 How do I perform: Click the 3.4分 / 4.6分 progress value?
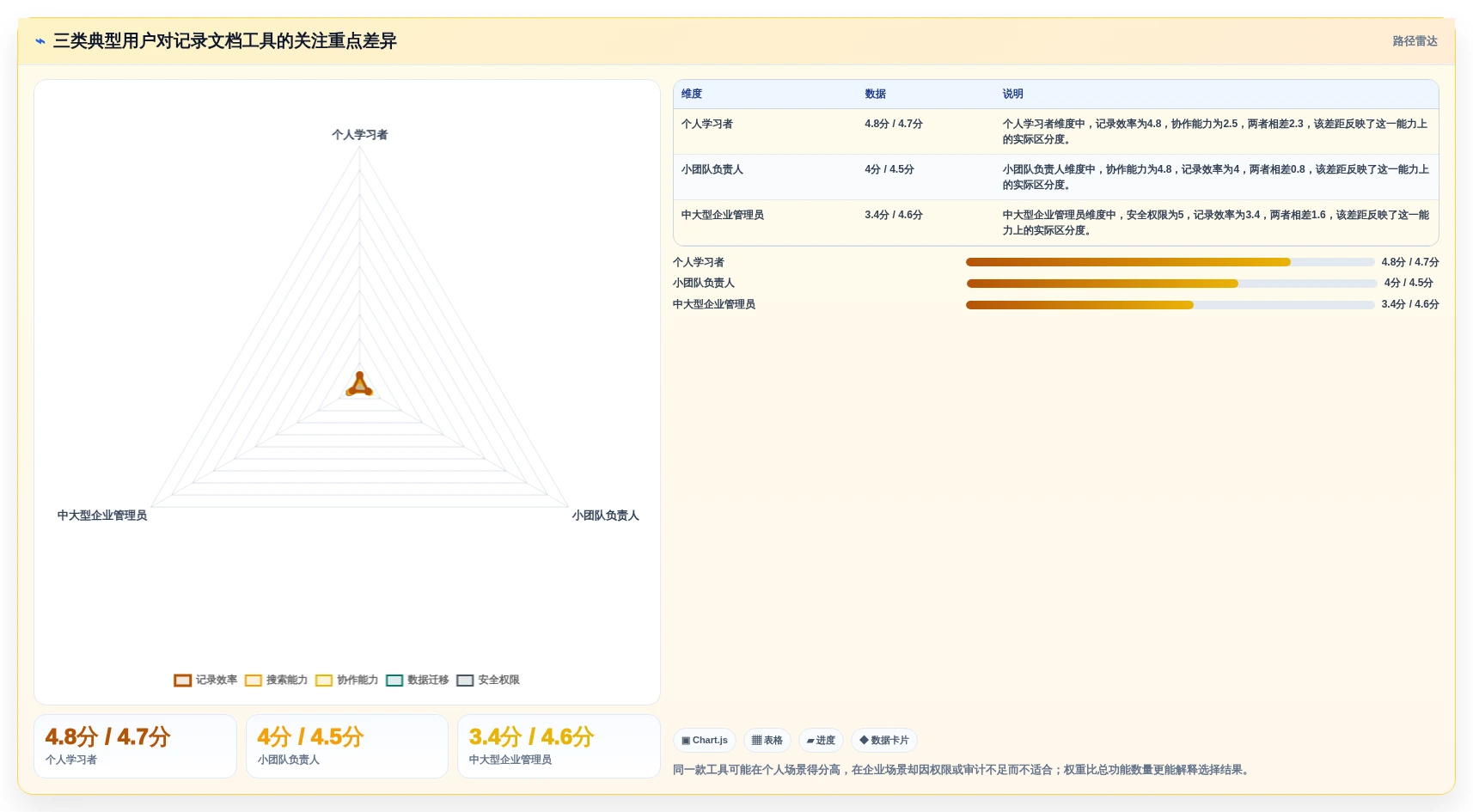[1410, 304]
